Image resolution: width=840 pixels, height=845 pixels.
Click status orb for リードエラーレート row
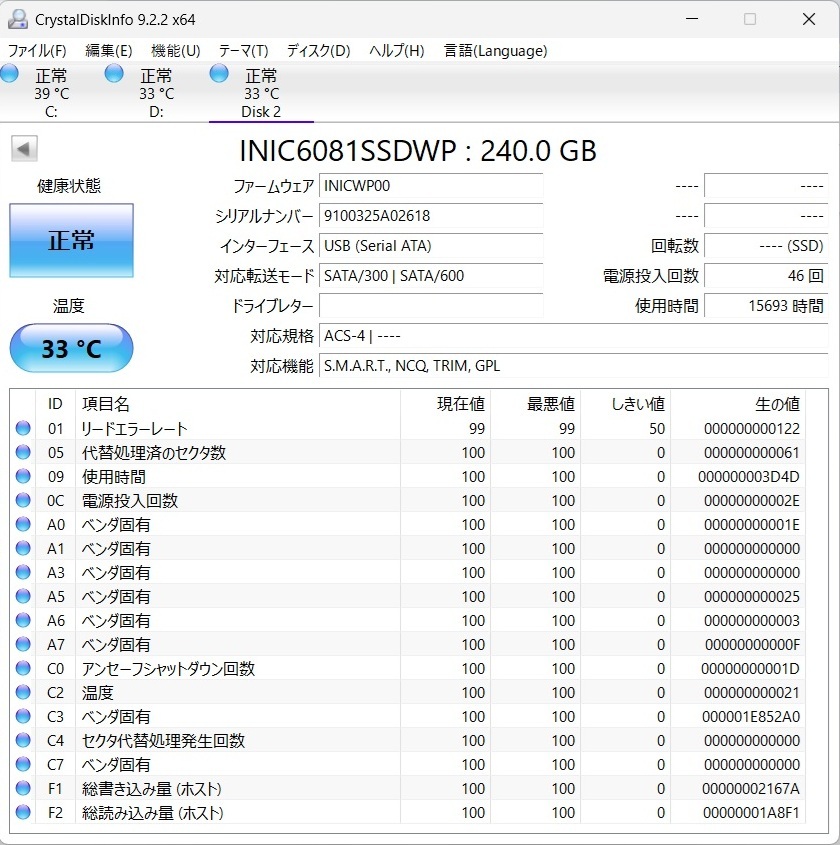23,429
